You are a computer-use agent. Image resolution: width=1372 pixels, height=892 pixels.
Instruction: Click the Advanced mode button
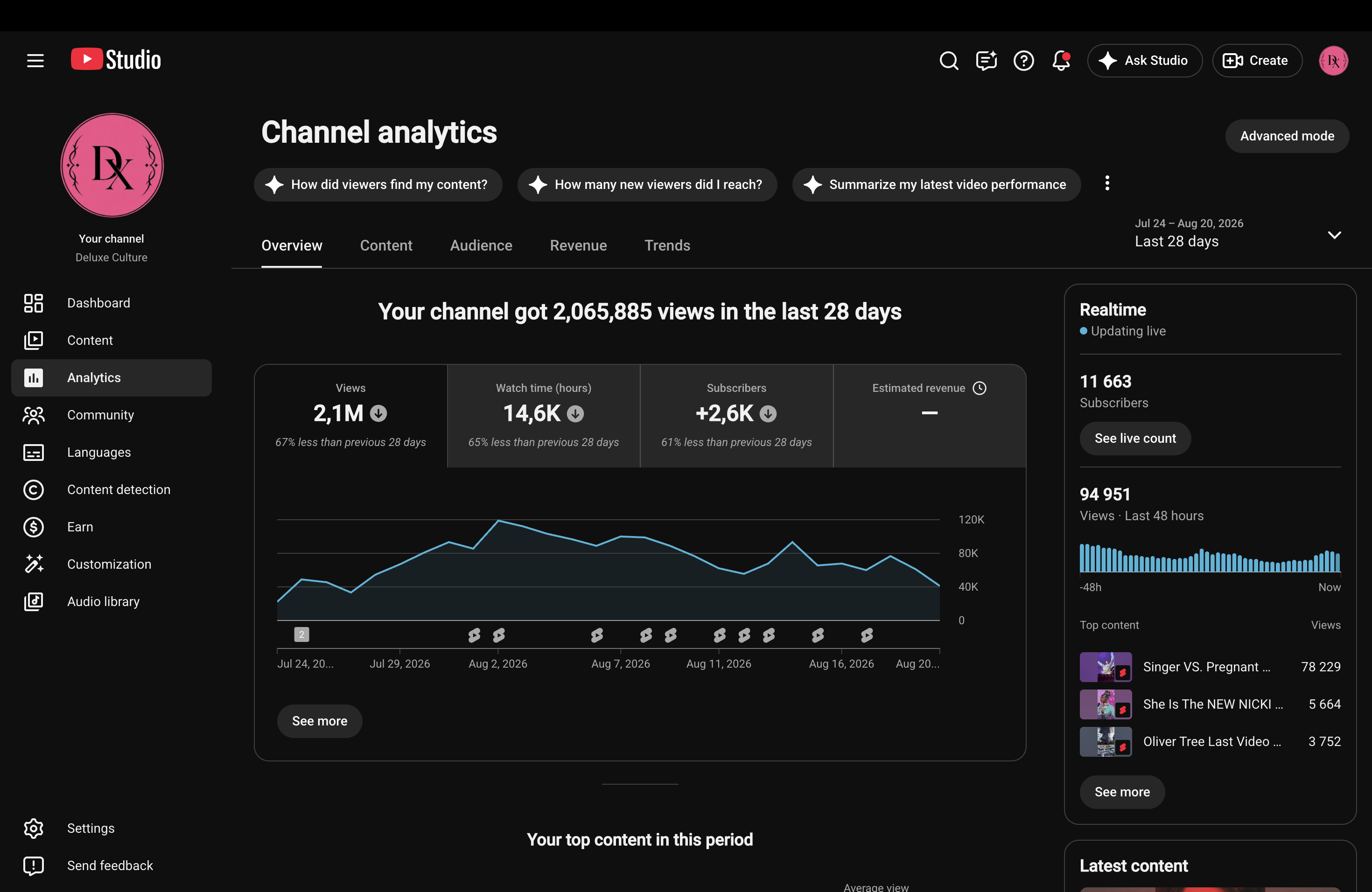pyautogui.click(x=1287, y=136)
